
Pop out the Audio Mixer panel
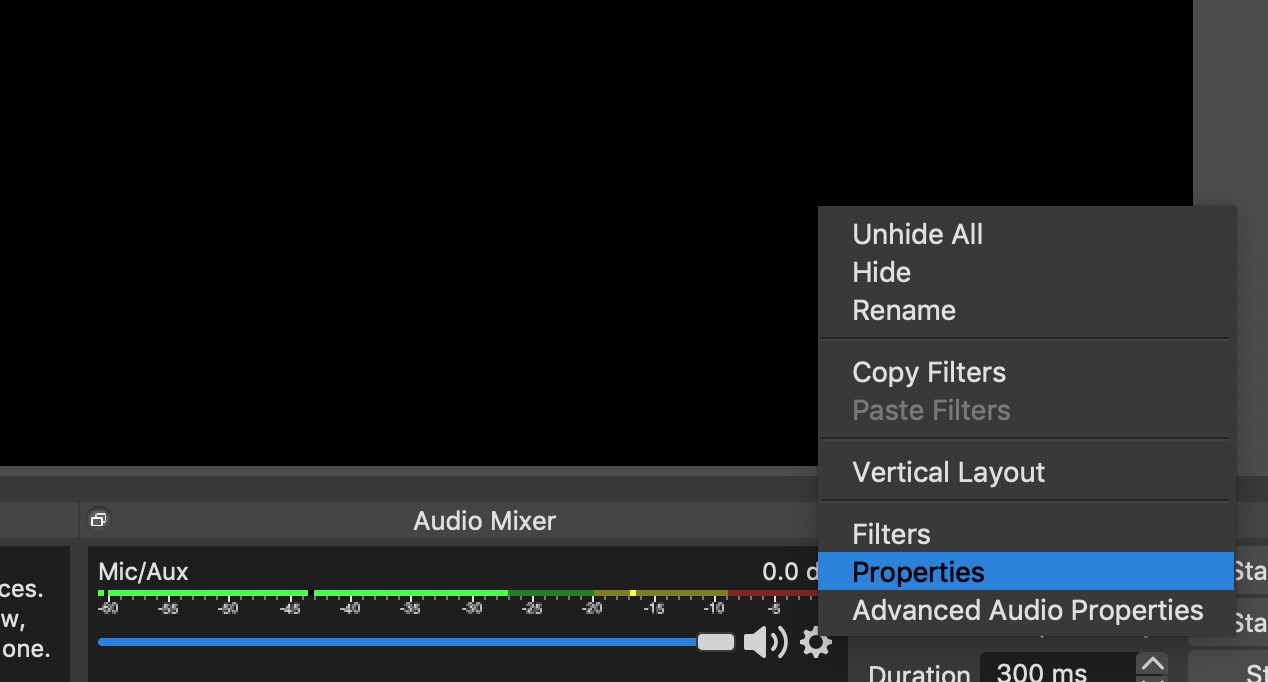98,519
